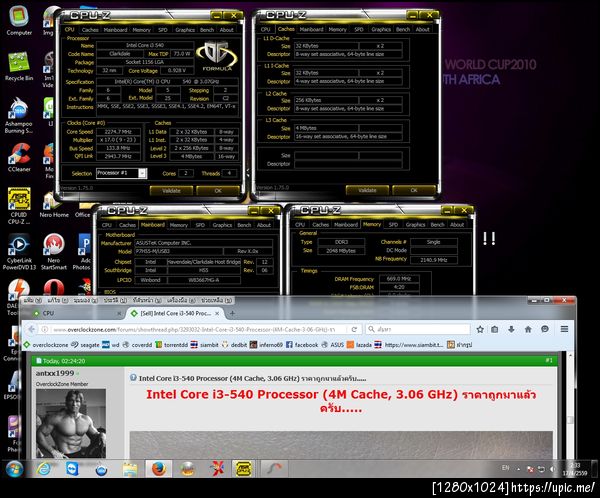Click Firefox back arrow button
Viewport: 600px width, 498px height.
(31, 329)
